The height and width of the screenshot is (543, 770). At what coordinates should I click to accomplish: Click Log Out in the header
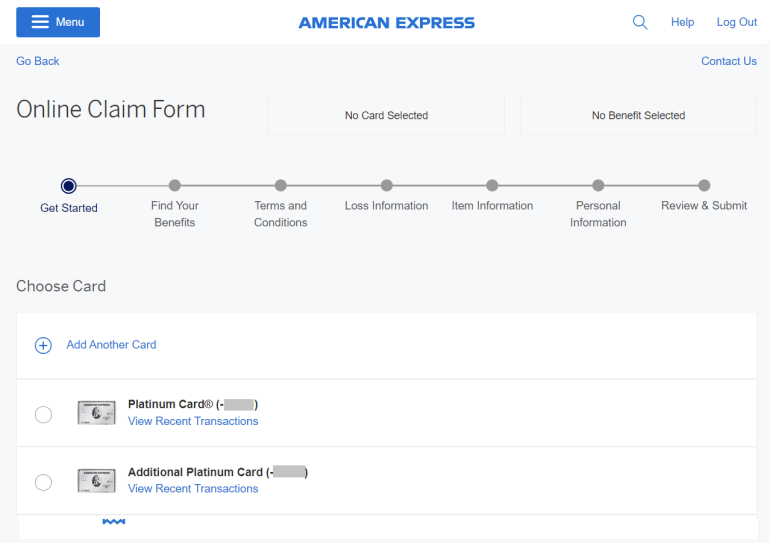pyautogui.click(x=736, y=22)
